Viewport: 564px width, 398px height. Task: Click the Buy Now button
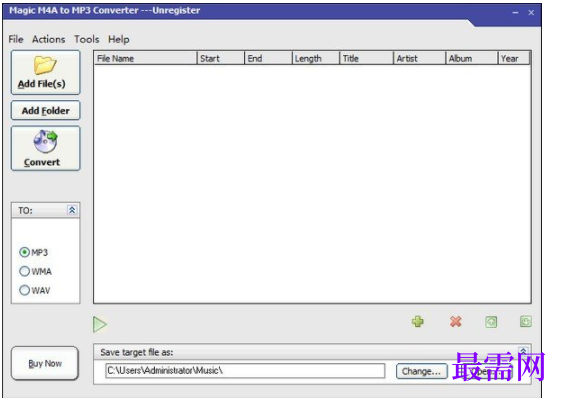(x=45, y=363)
